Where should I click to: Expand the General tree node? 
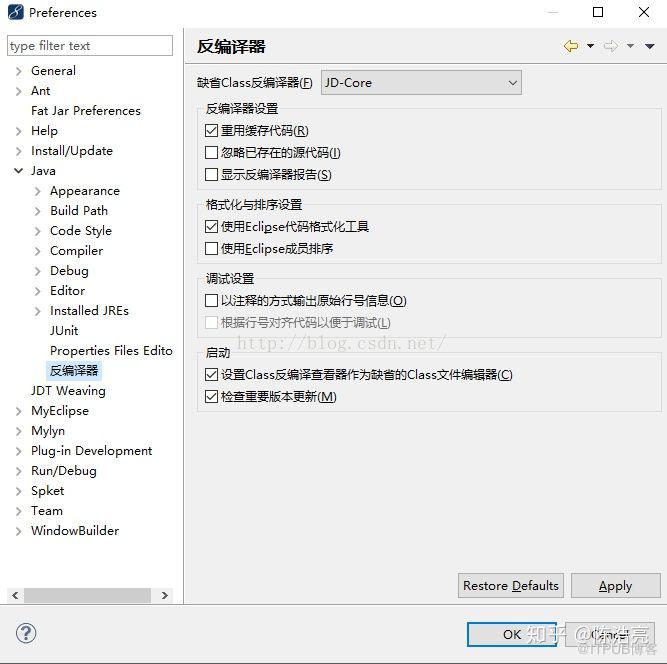[18, 71]
